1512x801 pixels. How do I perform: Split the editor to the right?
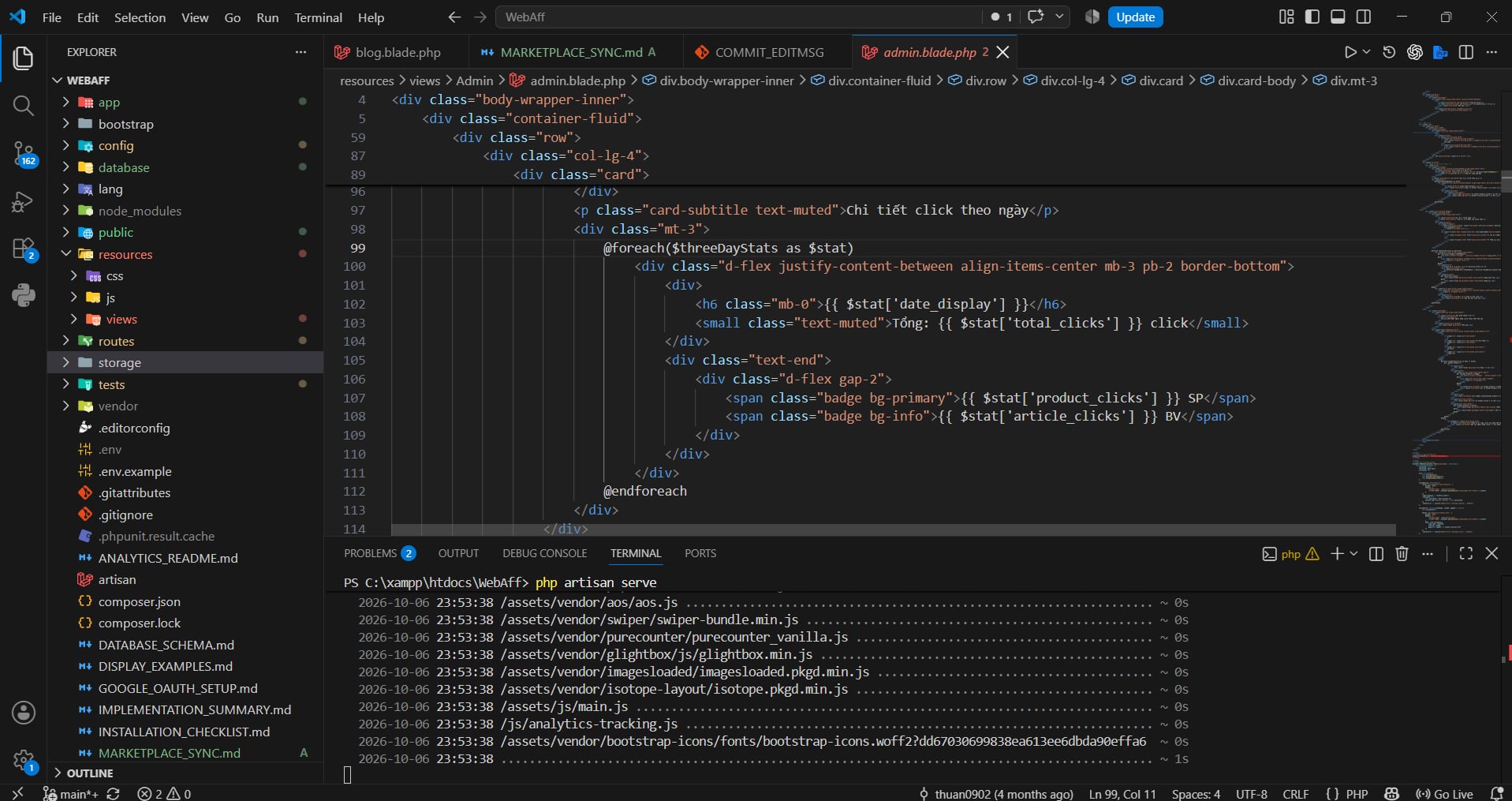pyautogui.click(x=1466, y=52)
